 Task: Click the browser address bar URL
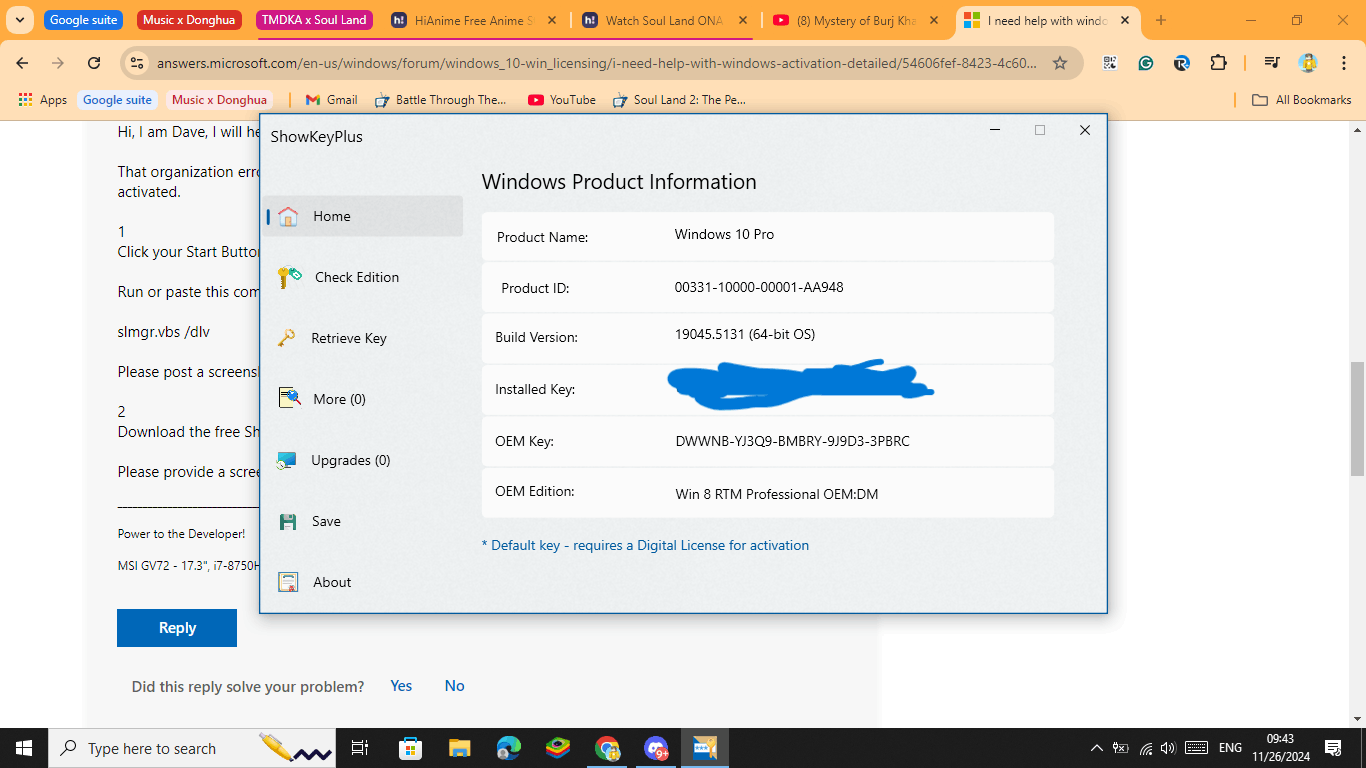(x=597, y=63)
